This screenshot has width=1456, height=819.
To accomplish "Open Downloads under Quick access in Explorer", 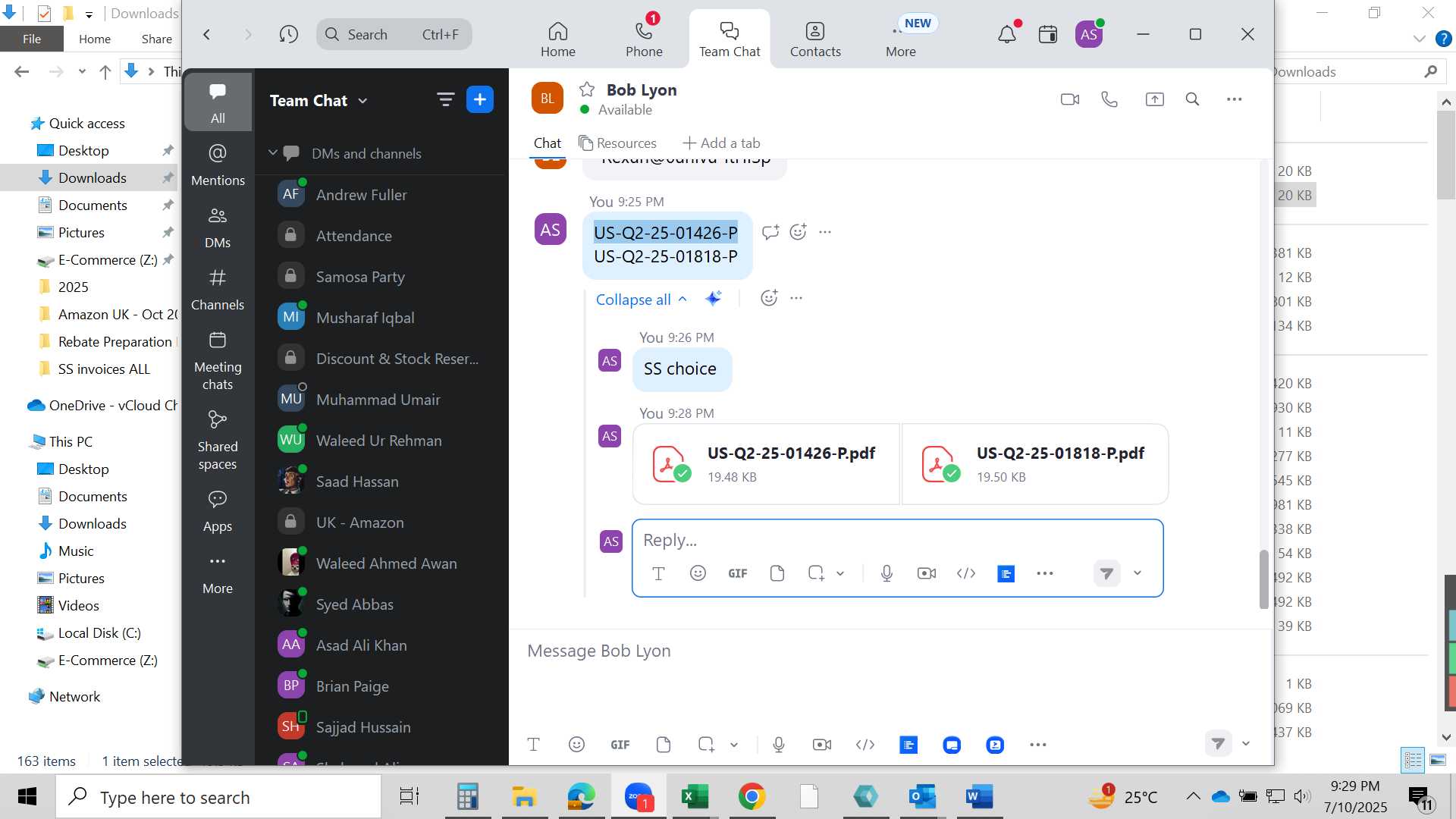I will (92, 178).
